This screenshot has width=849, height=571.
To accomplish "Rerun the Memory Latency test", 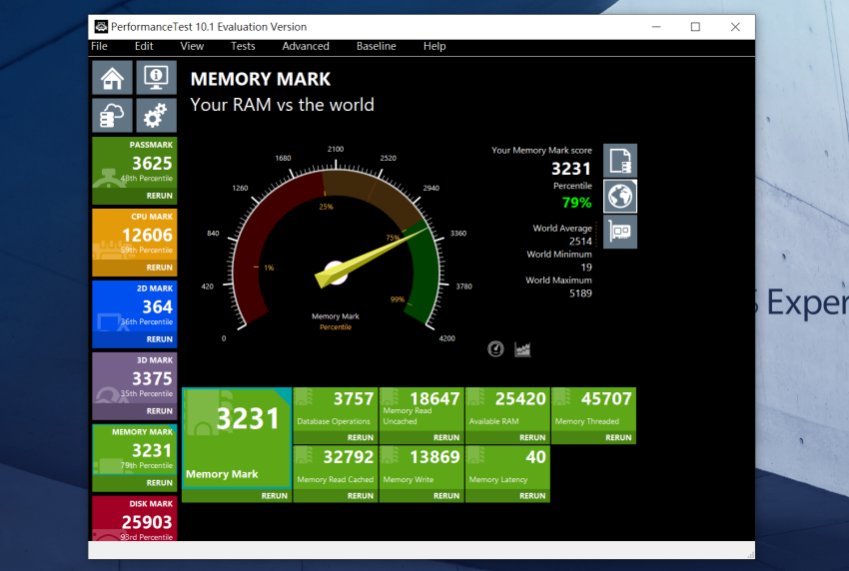I will [x=532, y=496].
